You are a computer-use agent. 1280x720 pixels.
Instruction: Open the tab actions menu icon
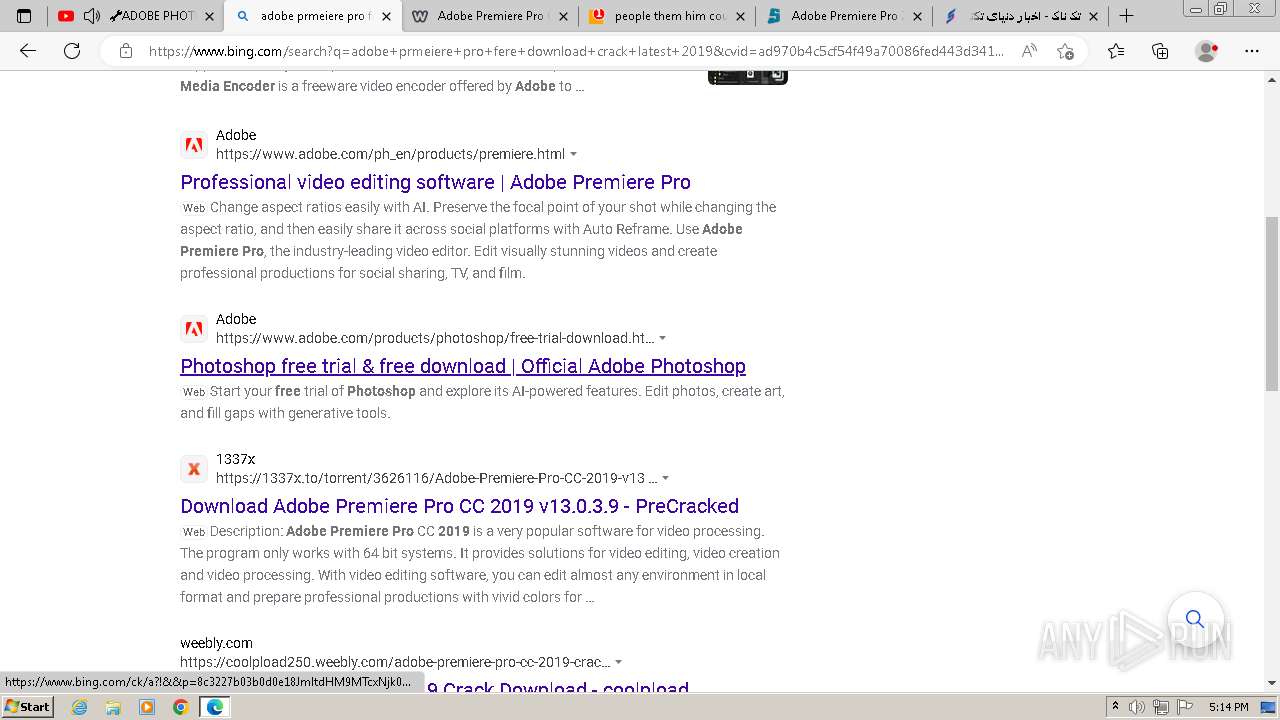[24, 16]
